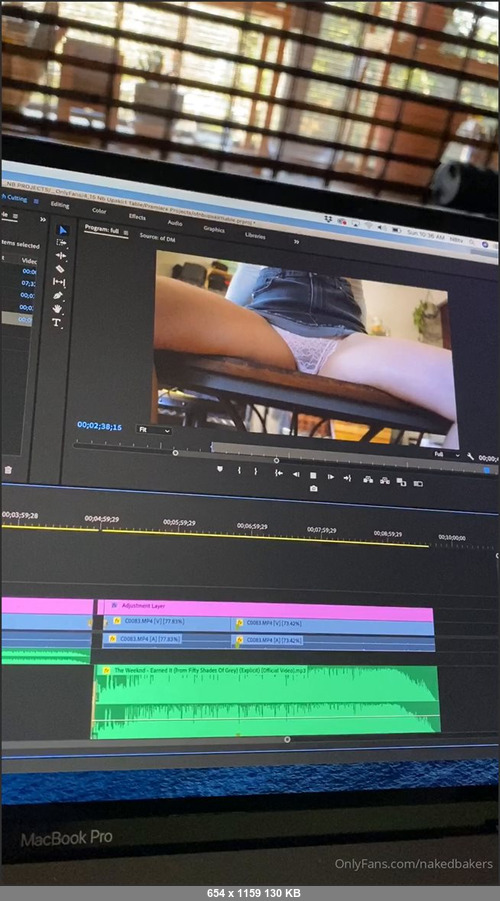Select the Razor tool
The image size is (500, 901).
60,268
